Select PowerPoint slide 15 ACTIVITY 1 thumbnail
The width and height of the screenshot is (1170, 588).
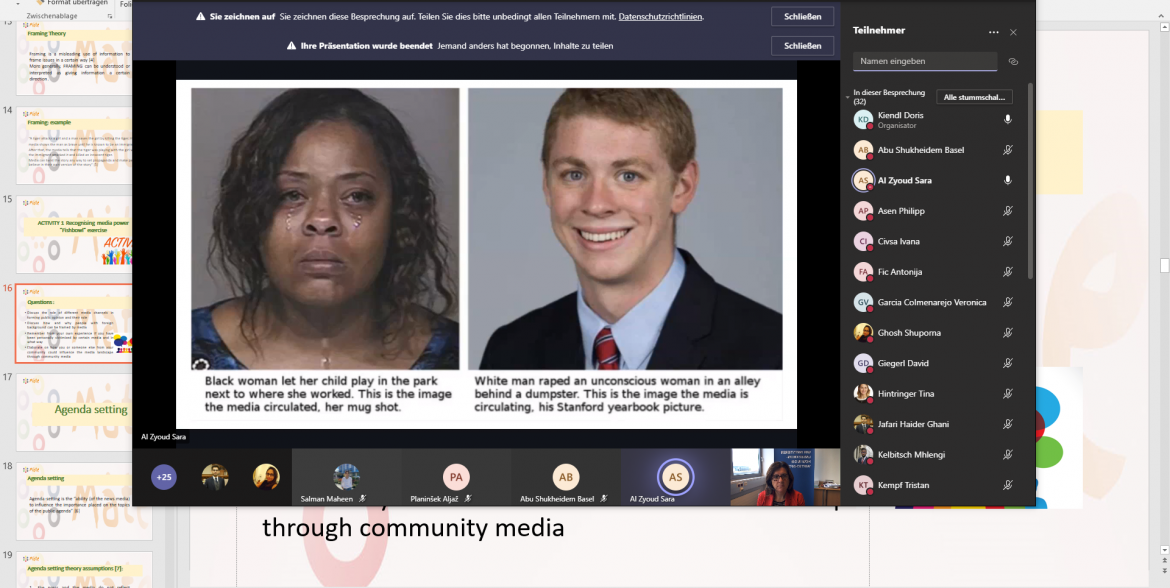(x=75, y=235)
